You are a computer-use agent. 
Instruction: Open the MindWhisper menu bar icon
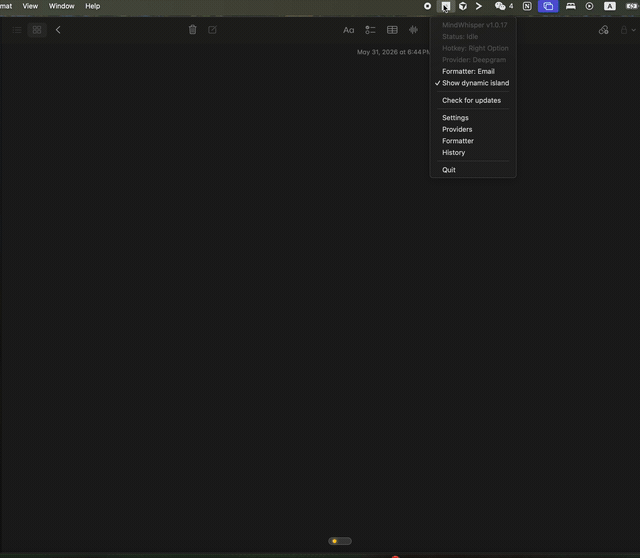[446, 6]
